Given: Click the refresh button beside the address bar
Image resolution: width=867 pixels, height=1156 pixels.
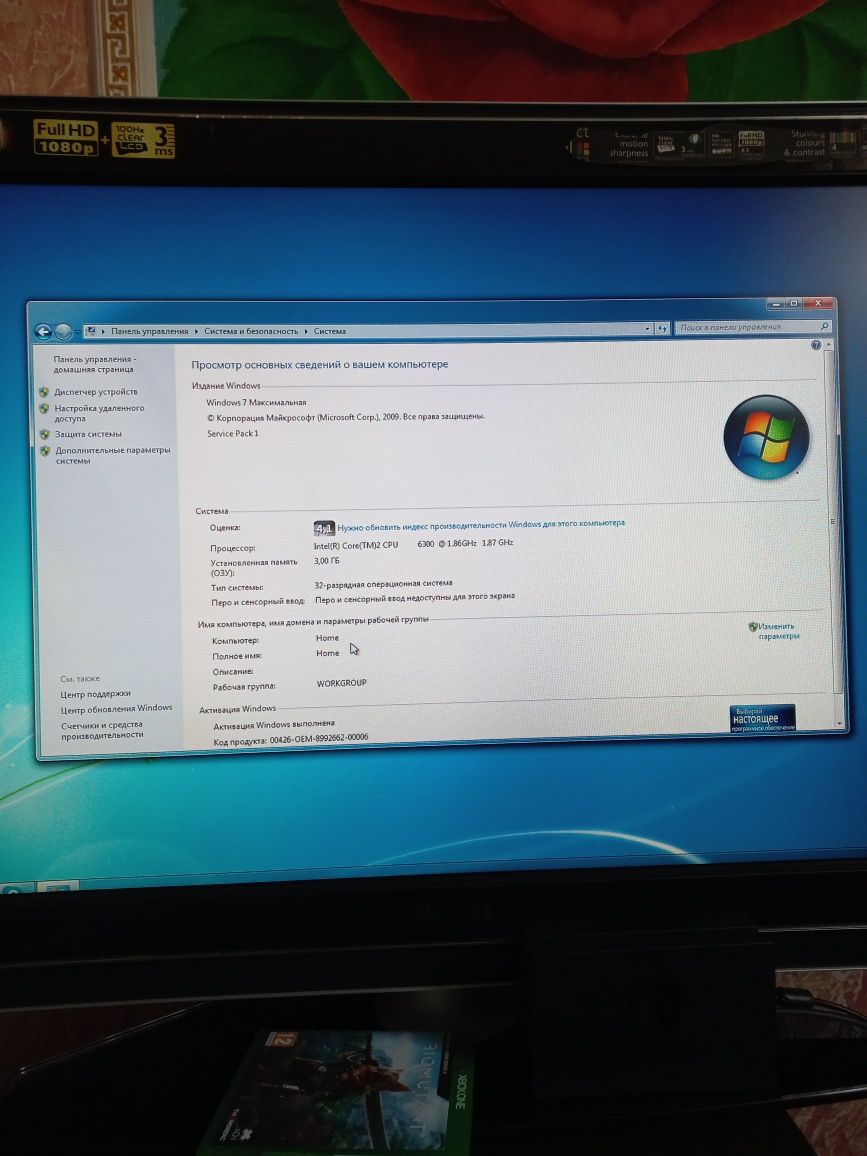Looking at the screenshot, I should (x=662, y=328).
